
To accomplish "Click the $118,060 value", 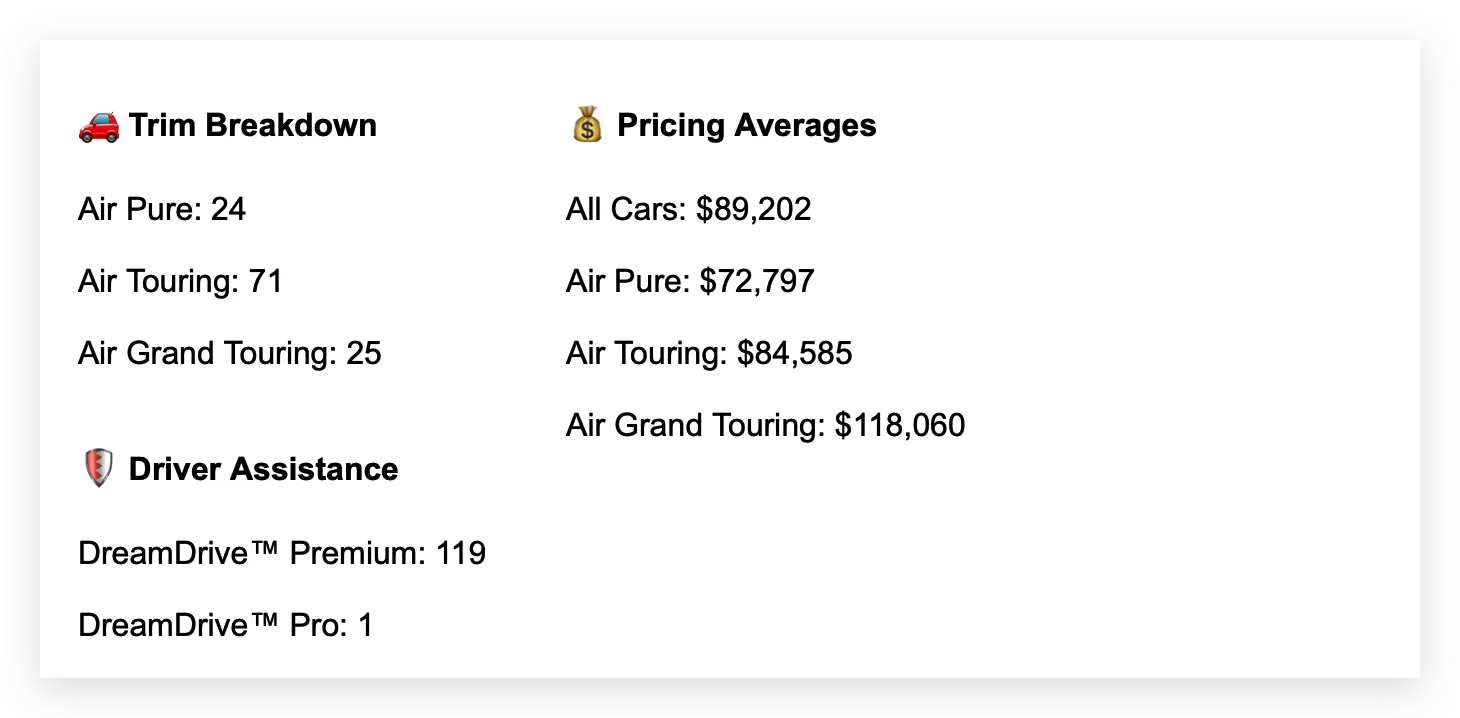I will coord(901,427).
